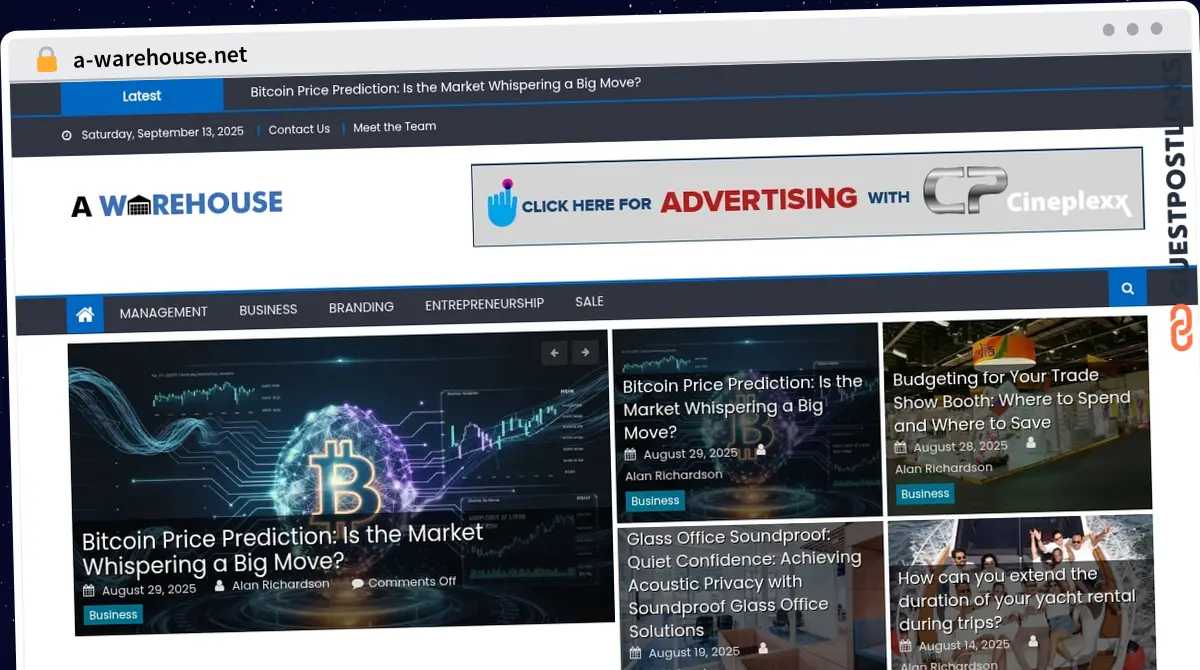This screenshot has height=670, width=1200.
Task: Click comments bubble icon on featured post
Action: coord(357,584)
